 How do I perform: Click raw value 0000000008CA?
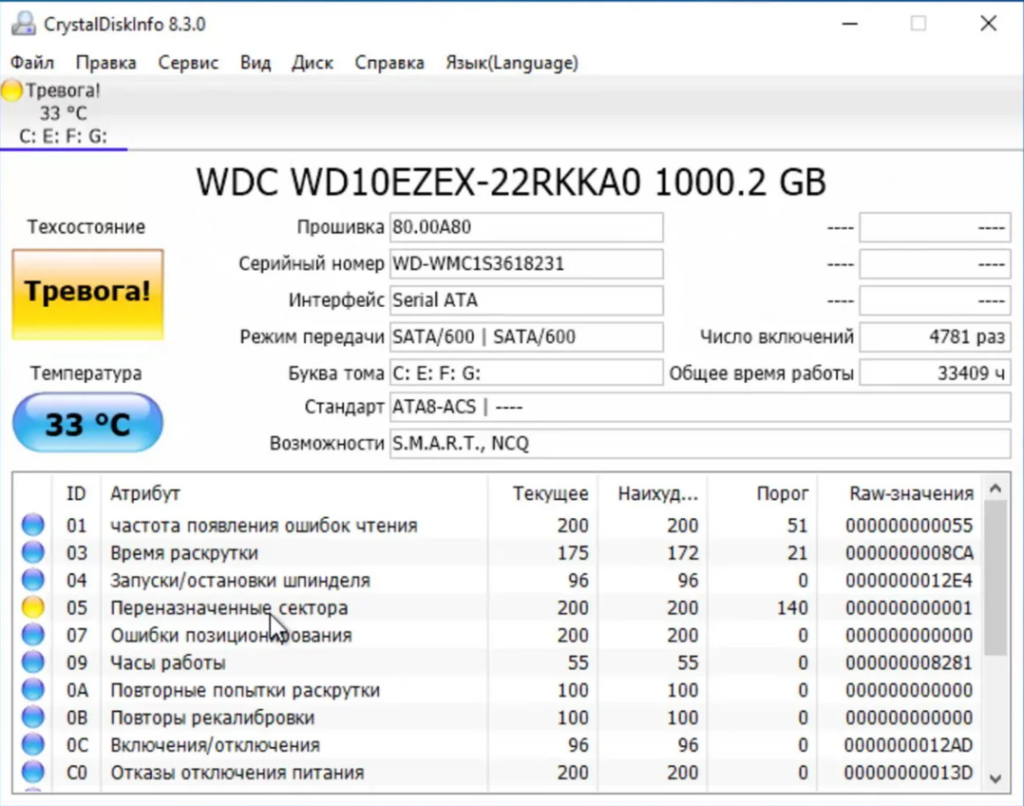tap(909, 553)
